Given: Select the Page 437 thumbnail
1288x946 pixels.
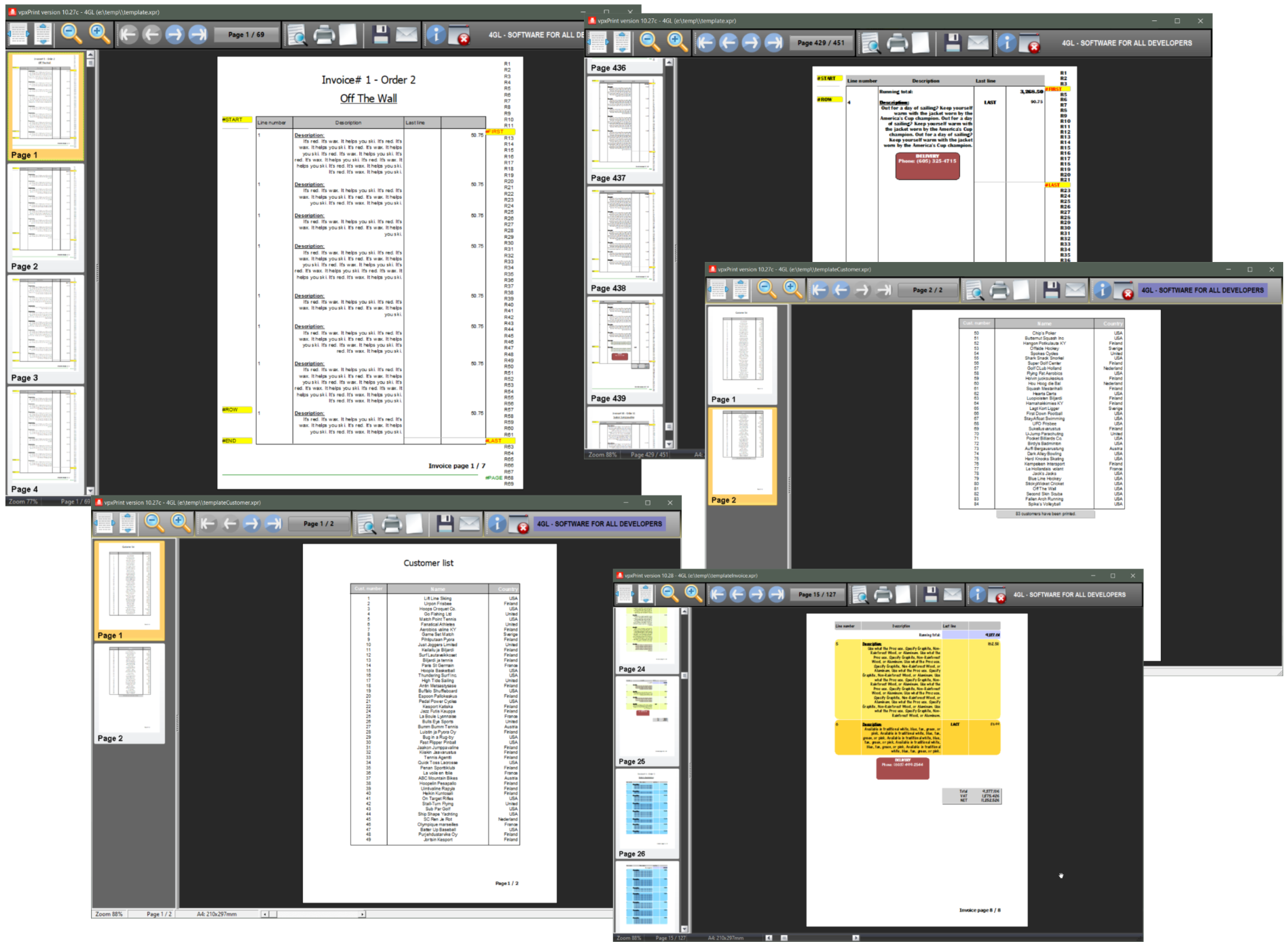Looking at the screenshot, I should tap(624, 130).
